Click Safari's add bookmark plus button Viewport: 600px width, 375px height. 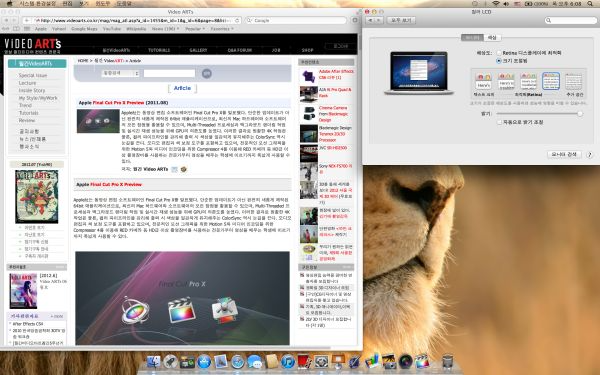[x=27, y=20]
